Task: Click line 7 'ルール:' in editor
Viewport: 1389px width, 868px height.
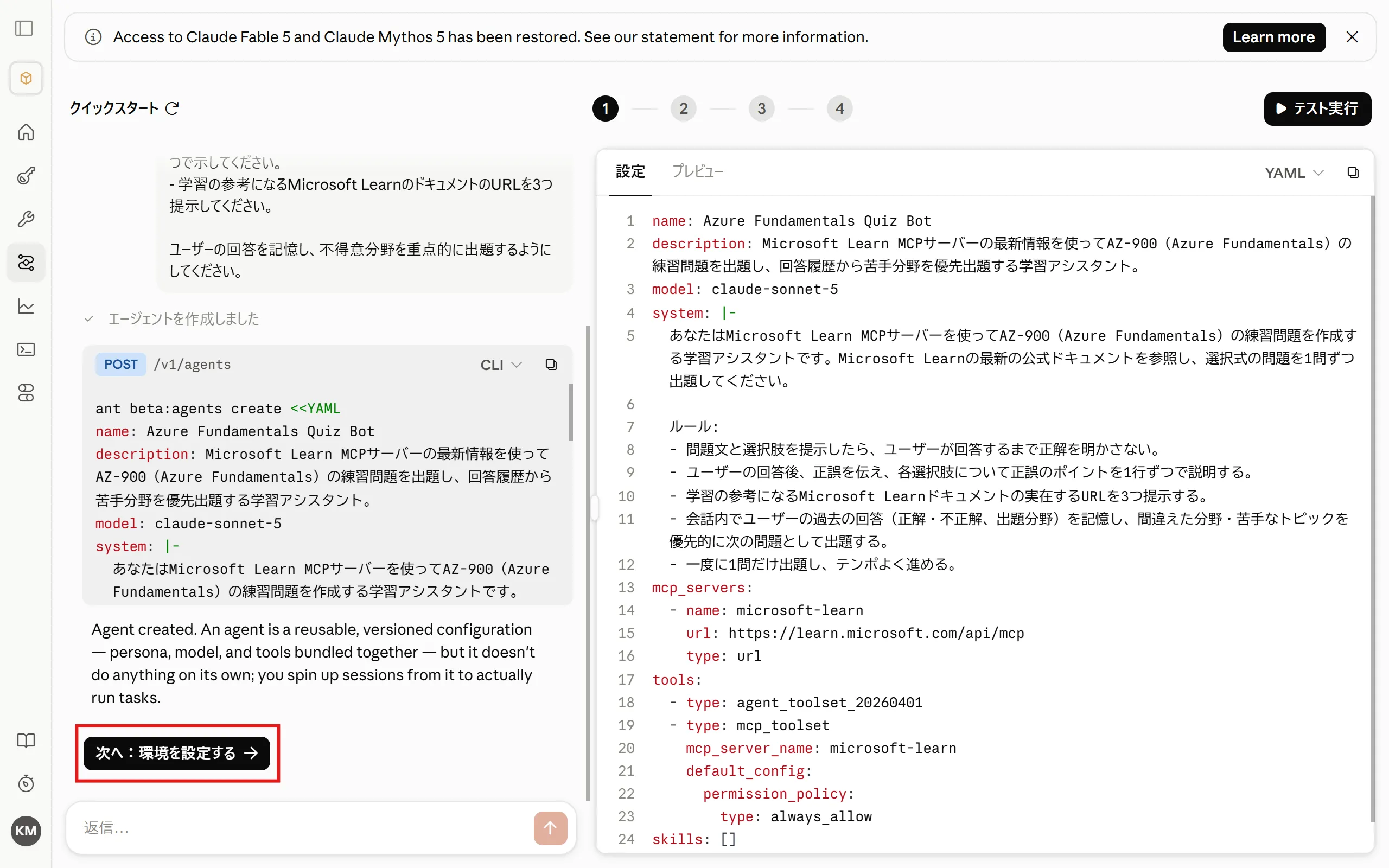Action: (x=694, y=426)
